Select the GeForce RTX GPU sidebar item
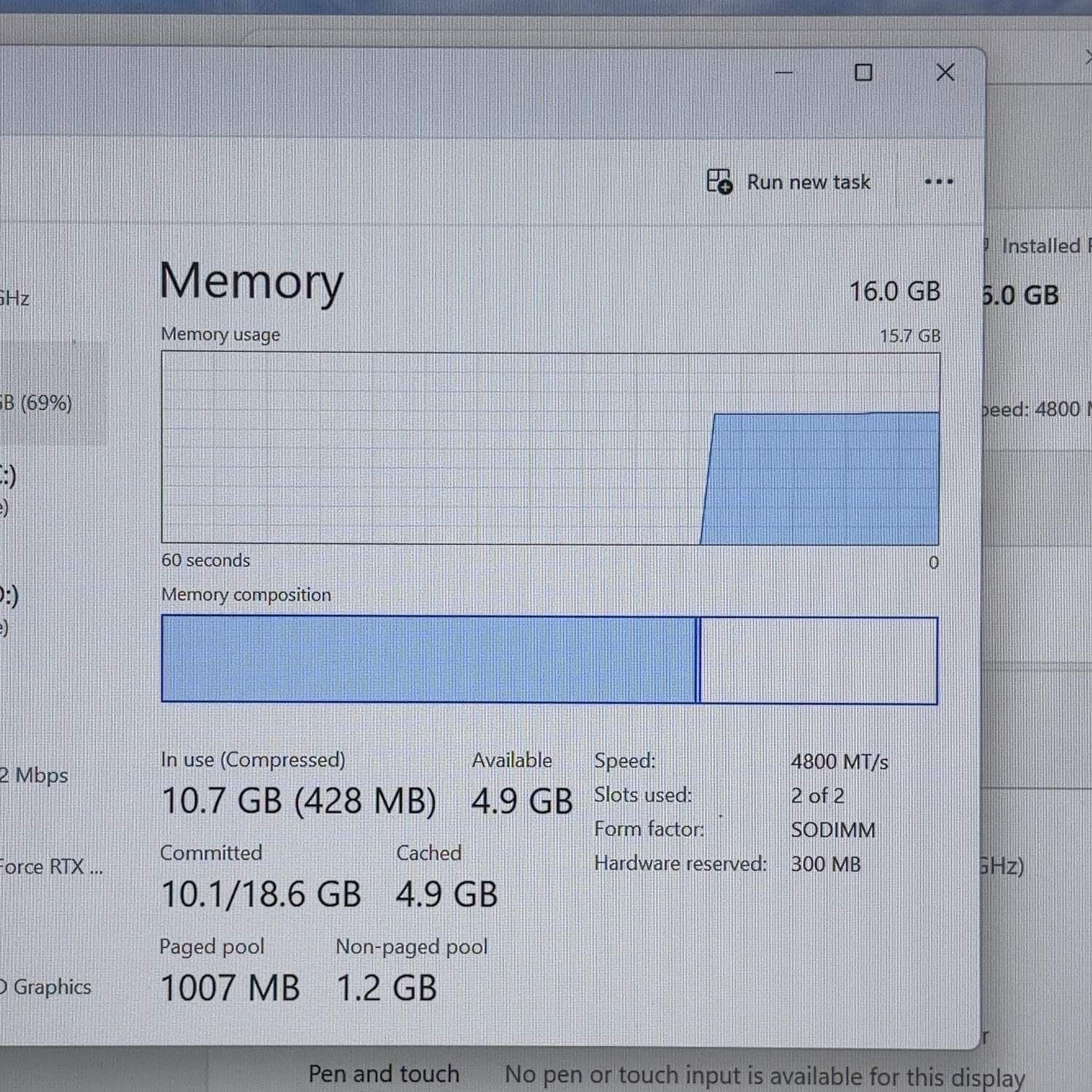Viewport: 1092px width, 1092px height. click(x=51, y=866)
